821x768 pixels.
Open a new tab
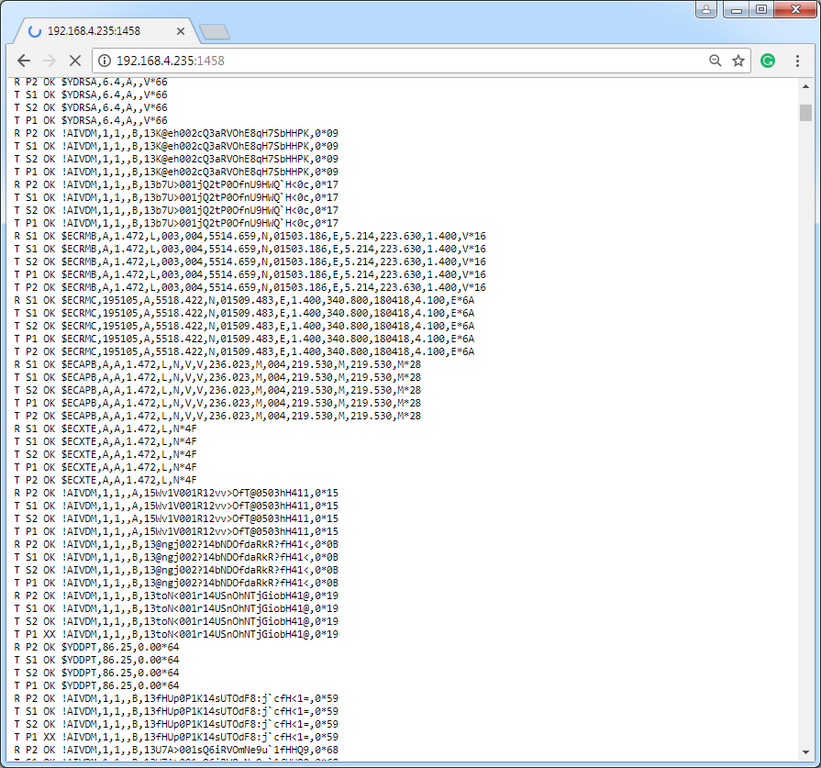[x=215, y=32]
